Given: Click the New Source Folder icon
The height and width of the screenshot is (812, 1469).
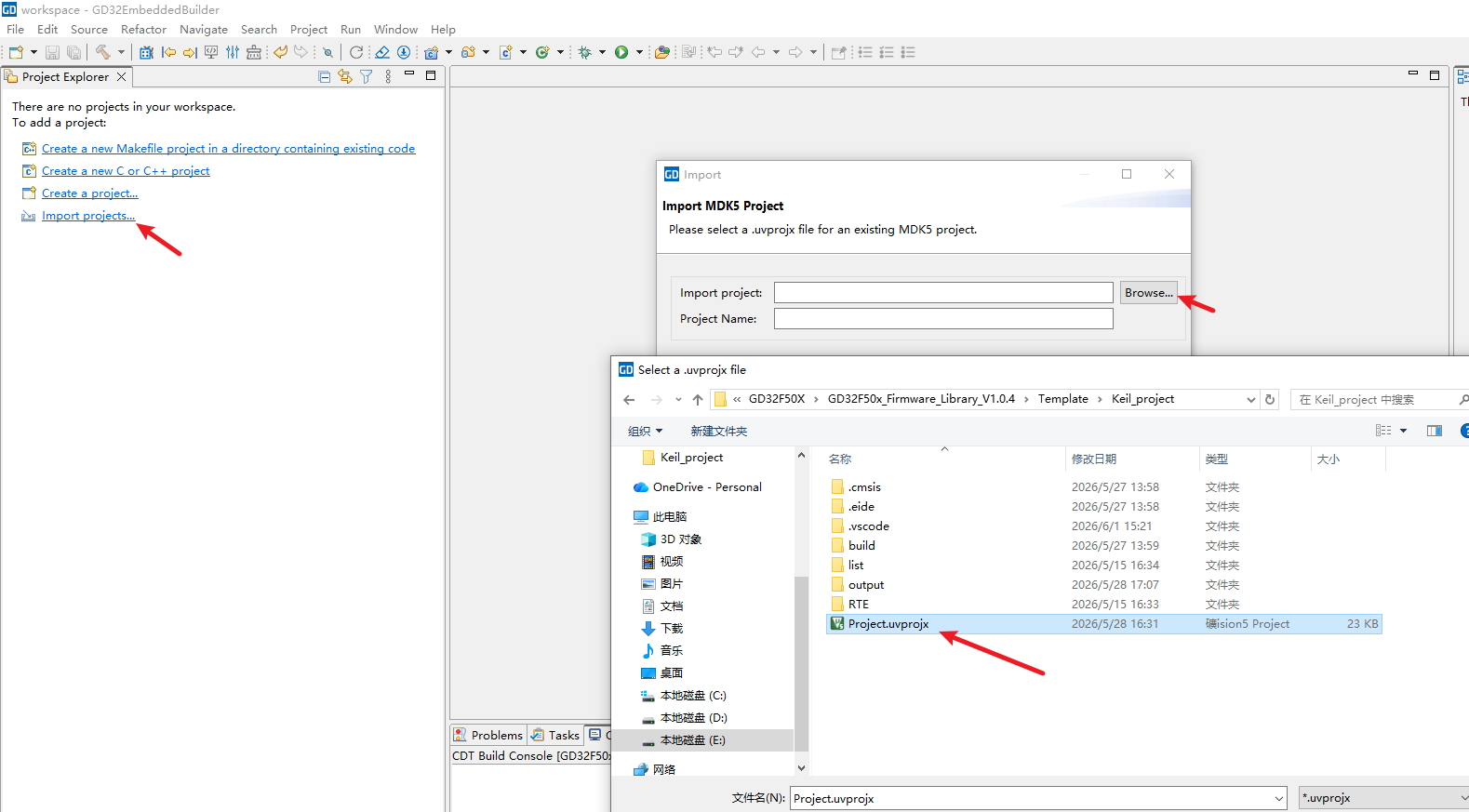Looking at the screenshot, I should 468,52.
